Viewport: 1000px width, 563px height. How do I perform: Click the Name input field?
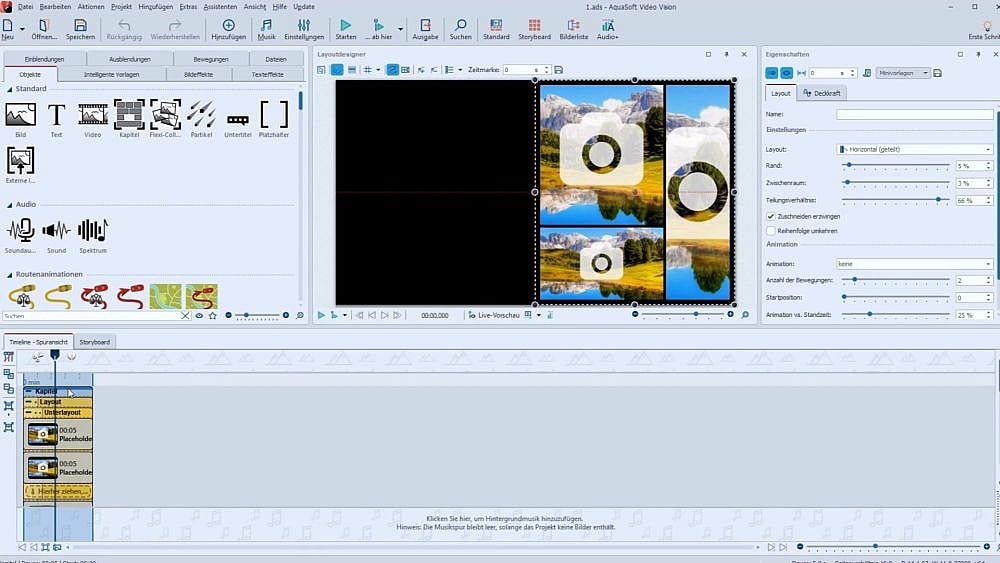pyautogui.click(x=914, y=115)
